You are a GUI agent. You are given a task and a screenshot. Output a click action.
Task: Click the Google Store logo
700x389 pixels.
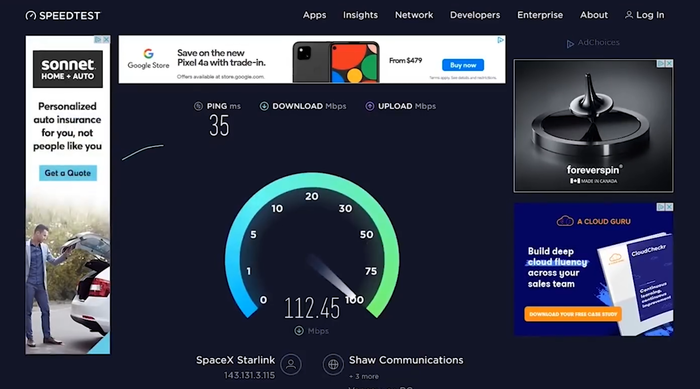tap(148, 59)
